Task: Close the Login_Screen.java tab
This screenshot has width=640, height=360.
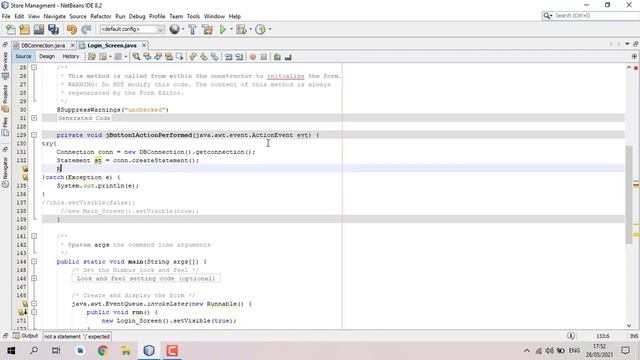Action: click(x=144, y=45)
